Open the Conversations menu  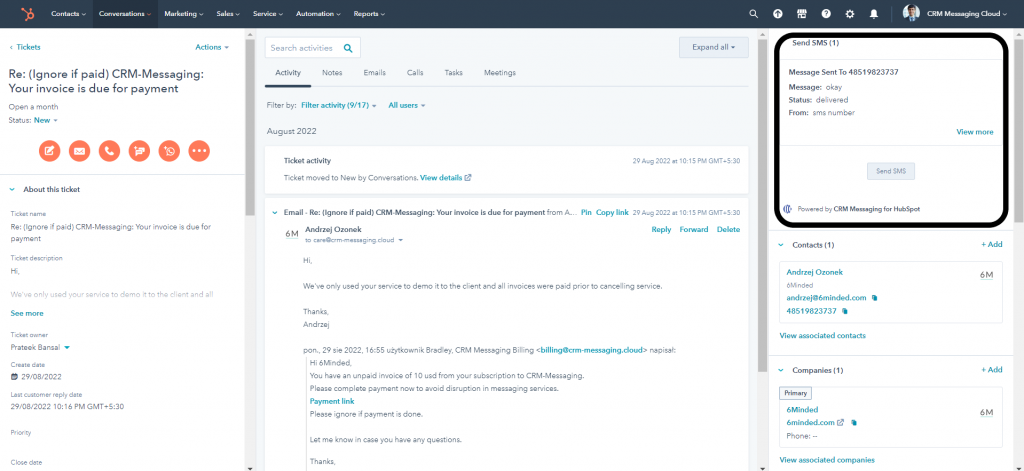point(125,14)
